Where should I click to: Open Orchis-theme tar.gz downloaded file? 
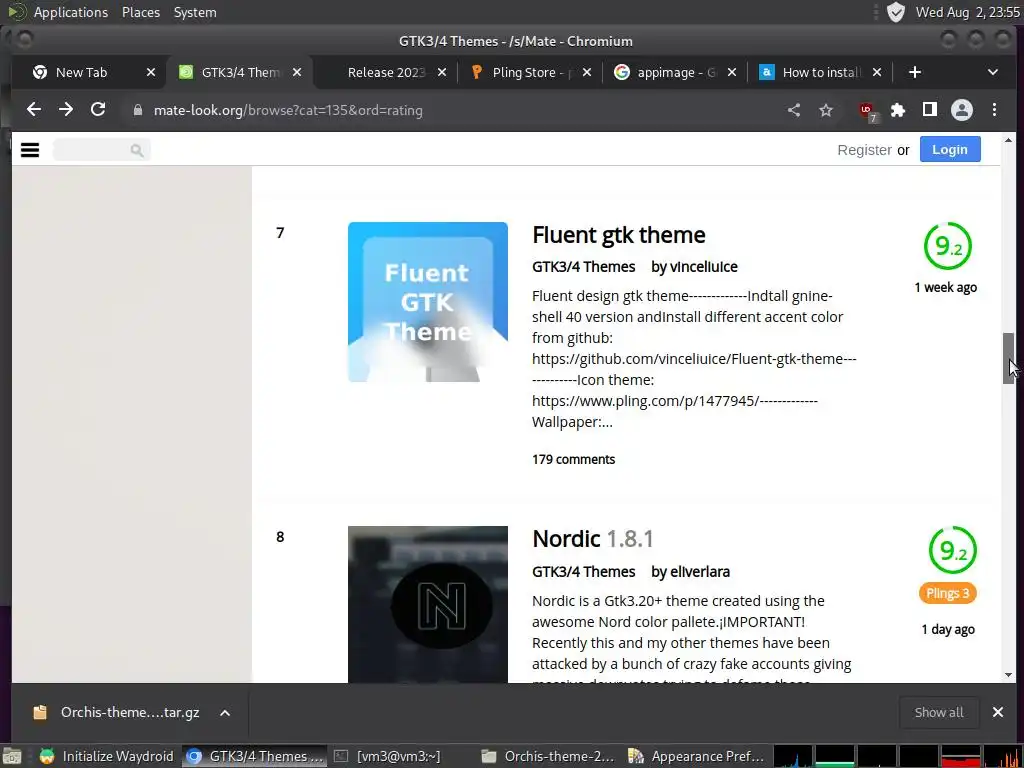coord(130,712)
